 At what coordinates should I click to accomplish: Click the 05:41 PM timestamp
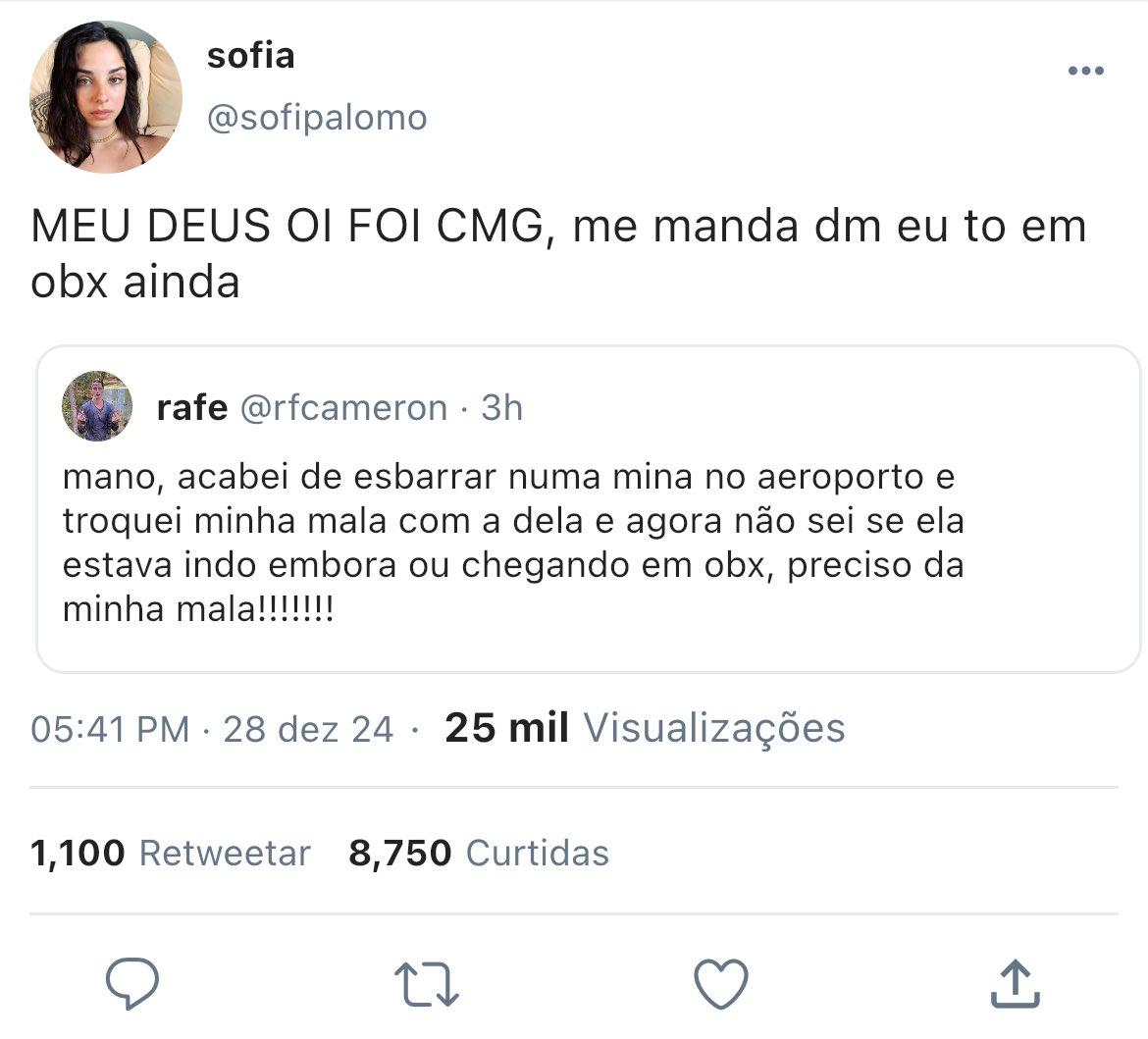[x=110, y=730]
